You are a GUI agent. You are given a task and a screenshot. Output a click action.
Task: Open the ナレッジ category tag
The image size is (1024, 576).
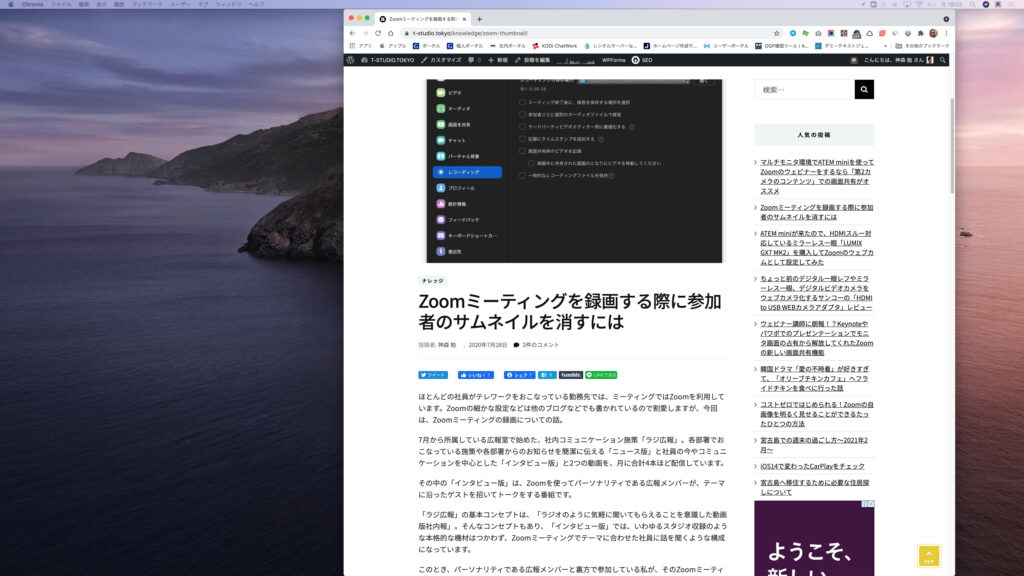(432, 281)
